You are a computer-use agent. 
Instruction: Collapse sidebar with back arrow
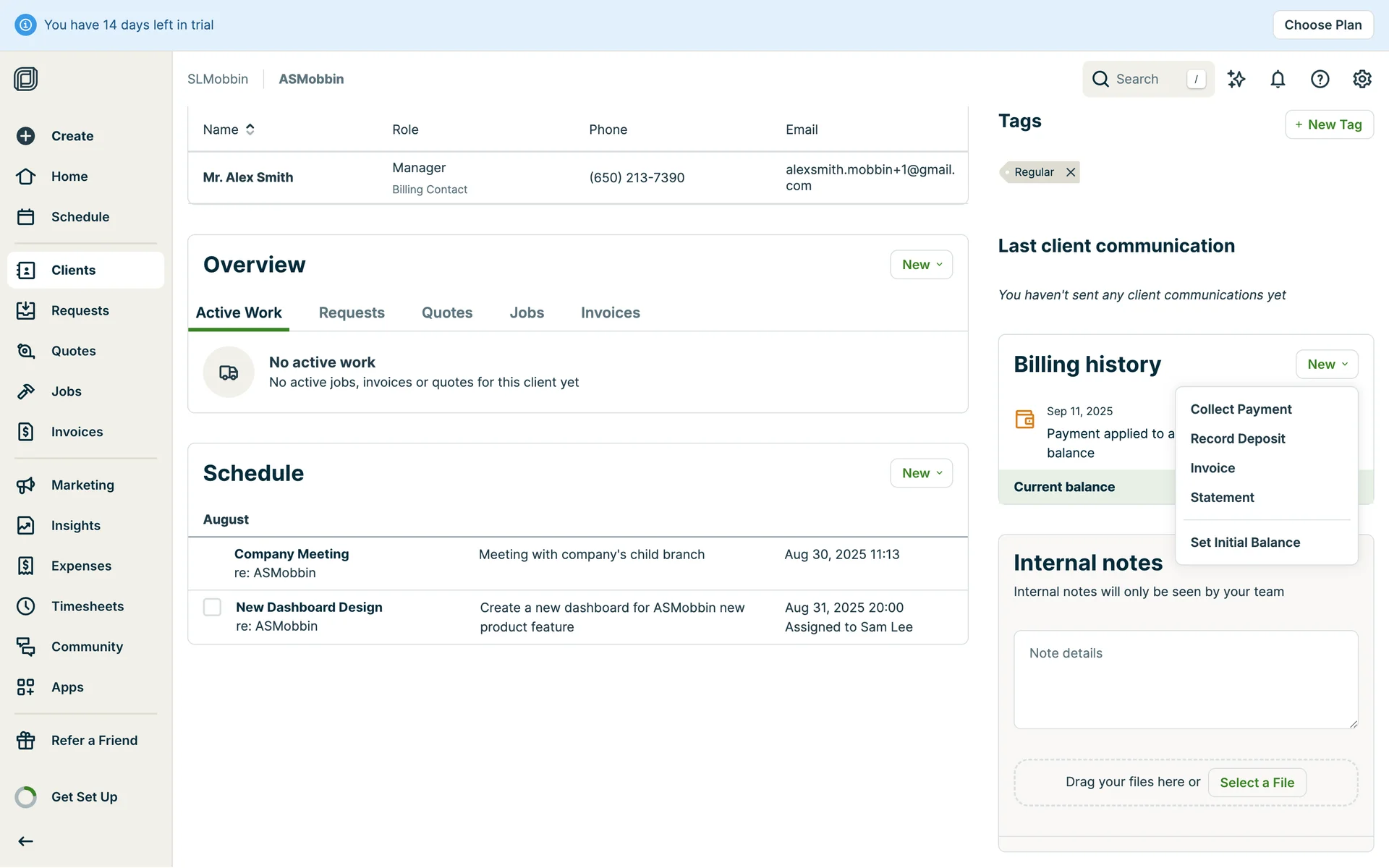(x=26, y=841)
